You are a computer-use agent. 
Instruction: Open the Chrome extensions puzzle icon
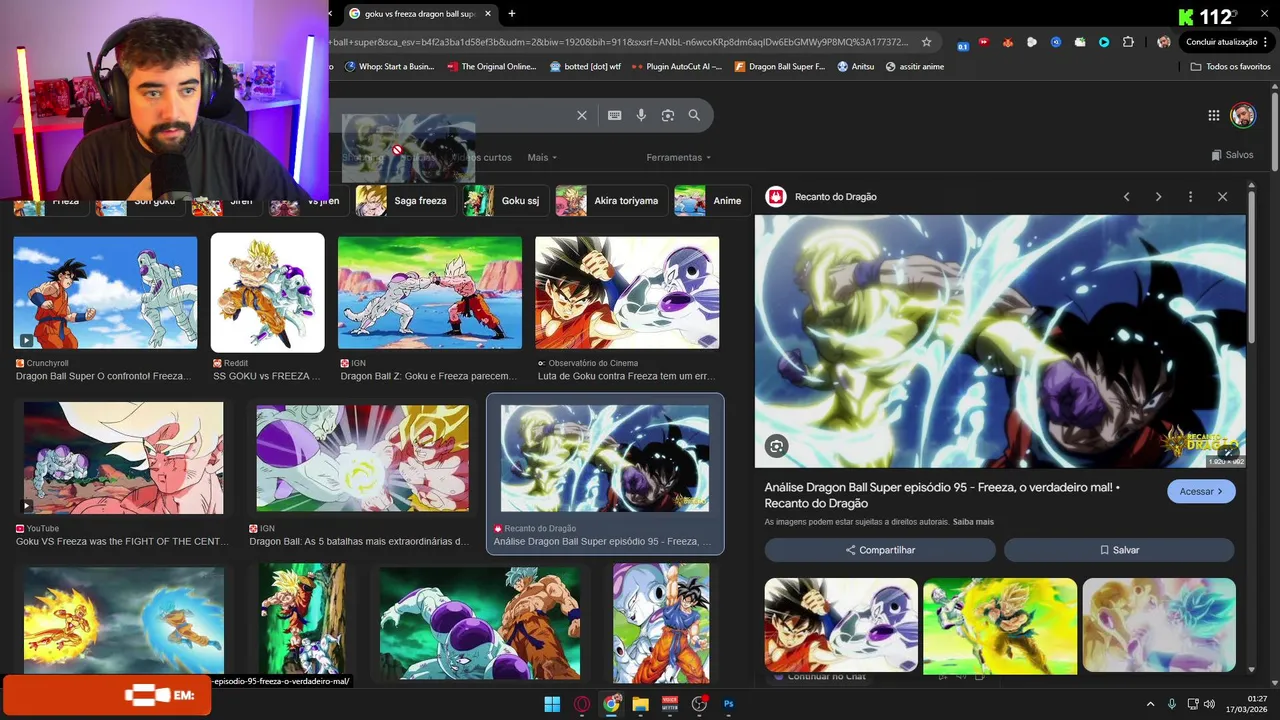[1128, 42]
